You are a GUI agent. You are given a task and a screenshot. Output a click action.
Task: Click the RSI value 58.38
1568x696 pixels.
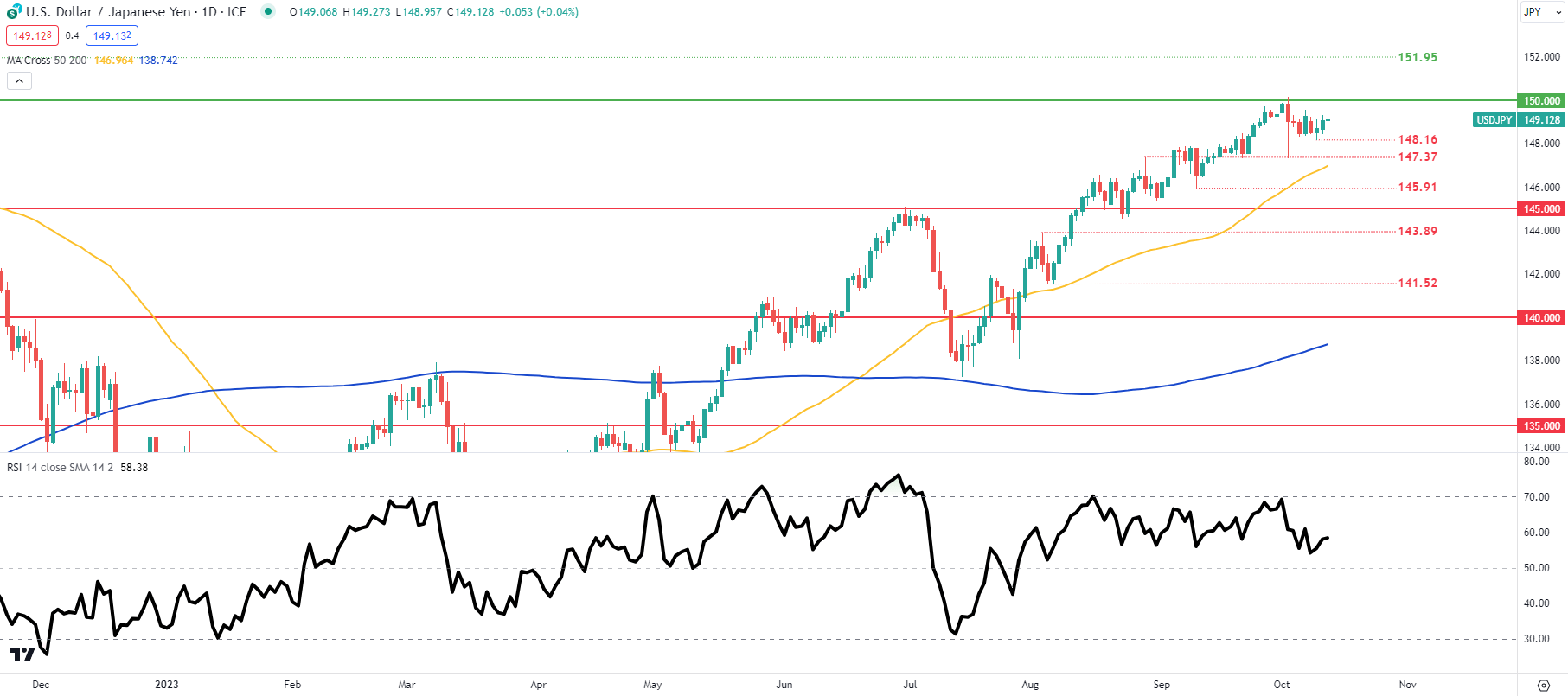[134, 468]
